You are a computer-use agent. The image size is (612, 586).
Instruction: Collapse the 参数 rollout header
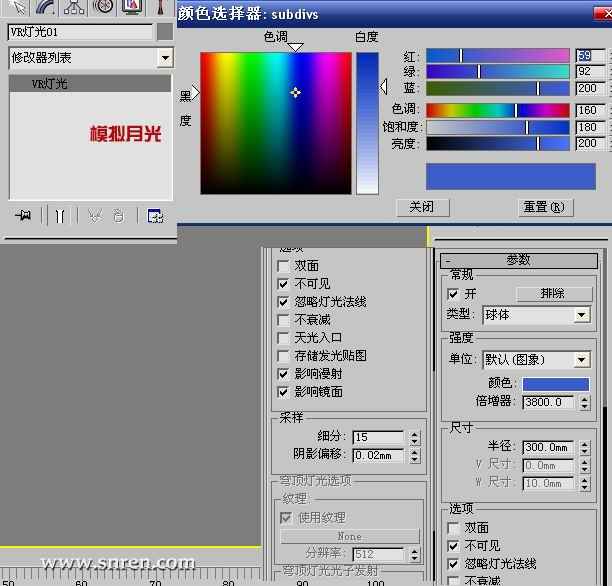click(519, 260)
